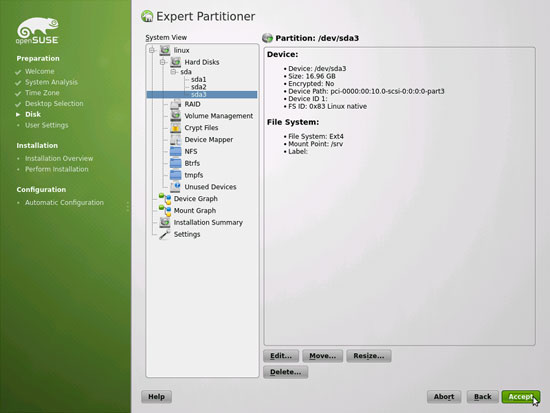Open the RAID label in tree
The image size is (550, 413).
(193, 104)
